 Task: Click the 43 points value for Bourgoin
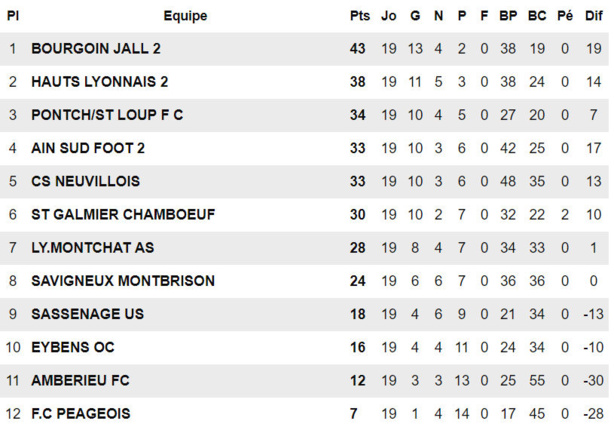[x=359, y=49]
